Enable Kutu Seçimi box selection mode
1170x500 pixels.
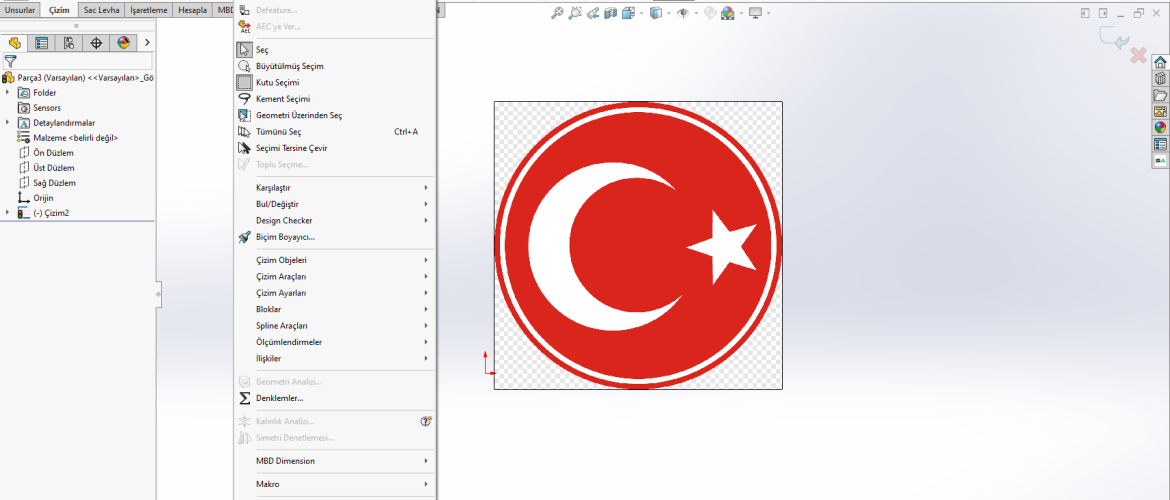[277, 83]
